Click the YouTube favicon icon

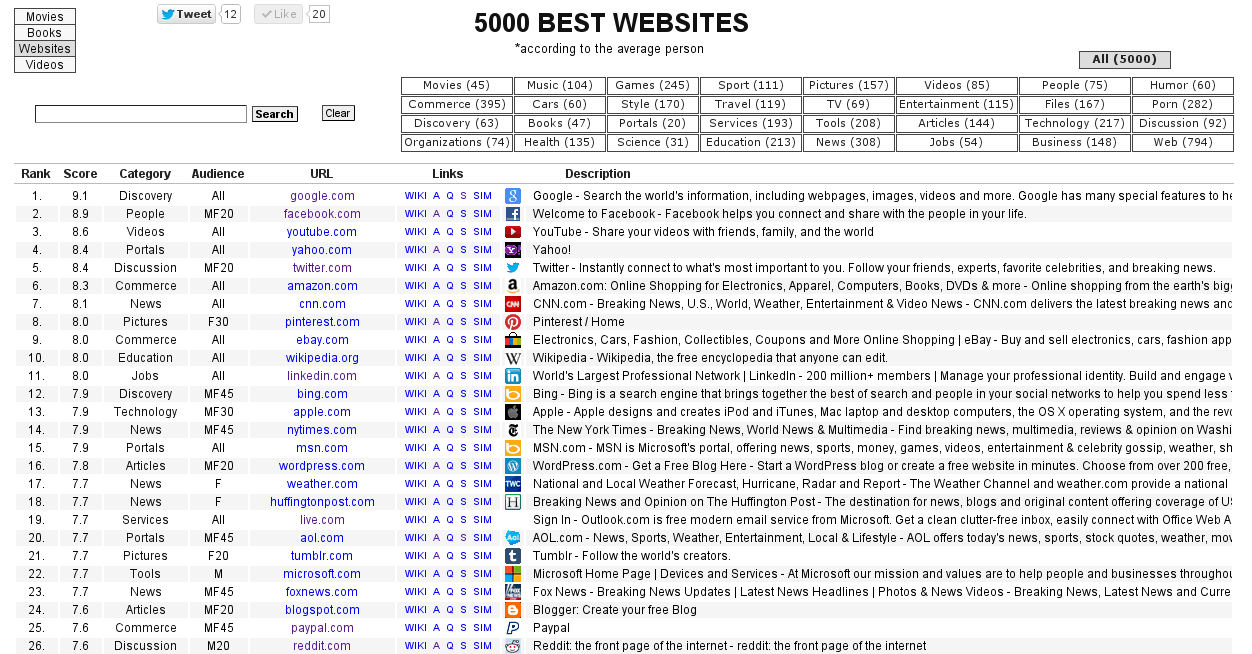513,232
